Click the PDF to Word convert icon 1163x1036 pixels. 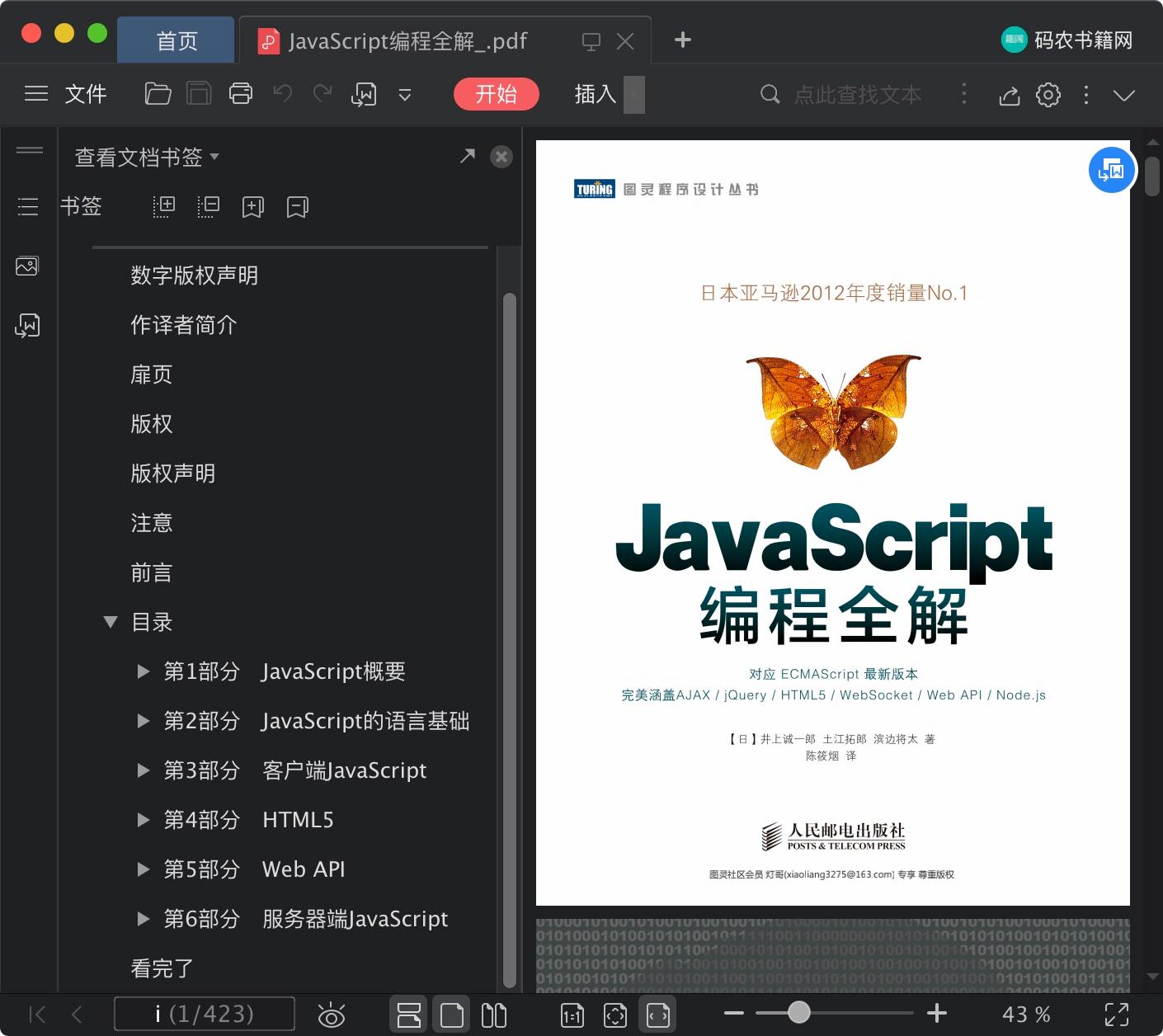coord(364,95)
